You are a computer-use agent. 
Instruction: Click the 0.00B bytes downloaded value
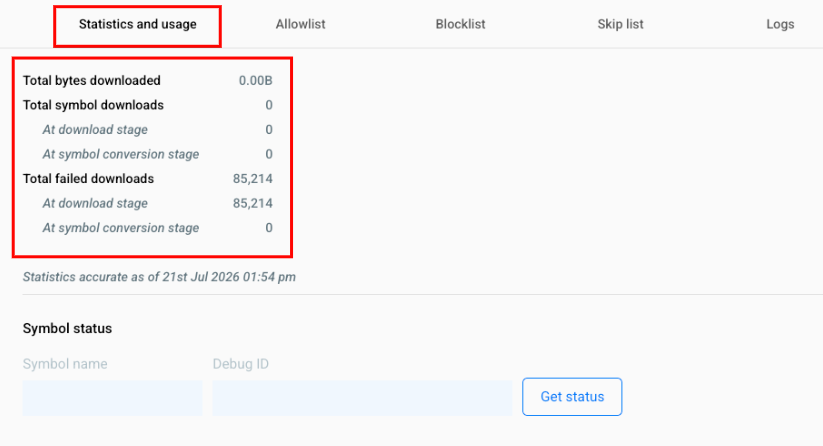point(256,80)
